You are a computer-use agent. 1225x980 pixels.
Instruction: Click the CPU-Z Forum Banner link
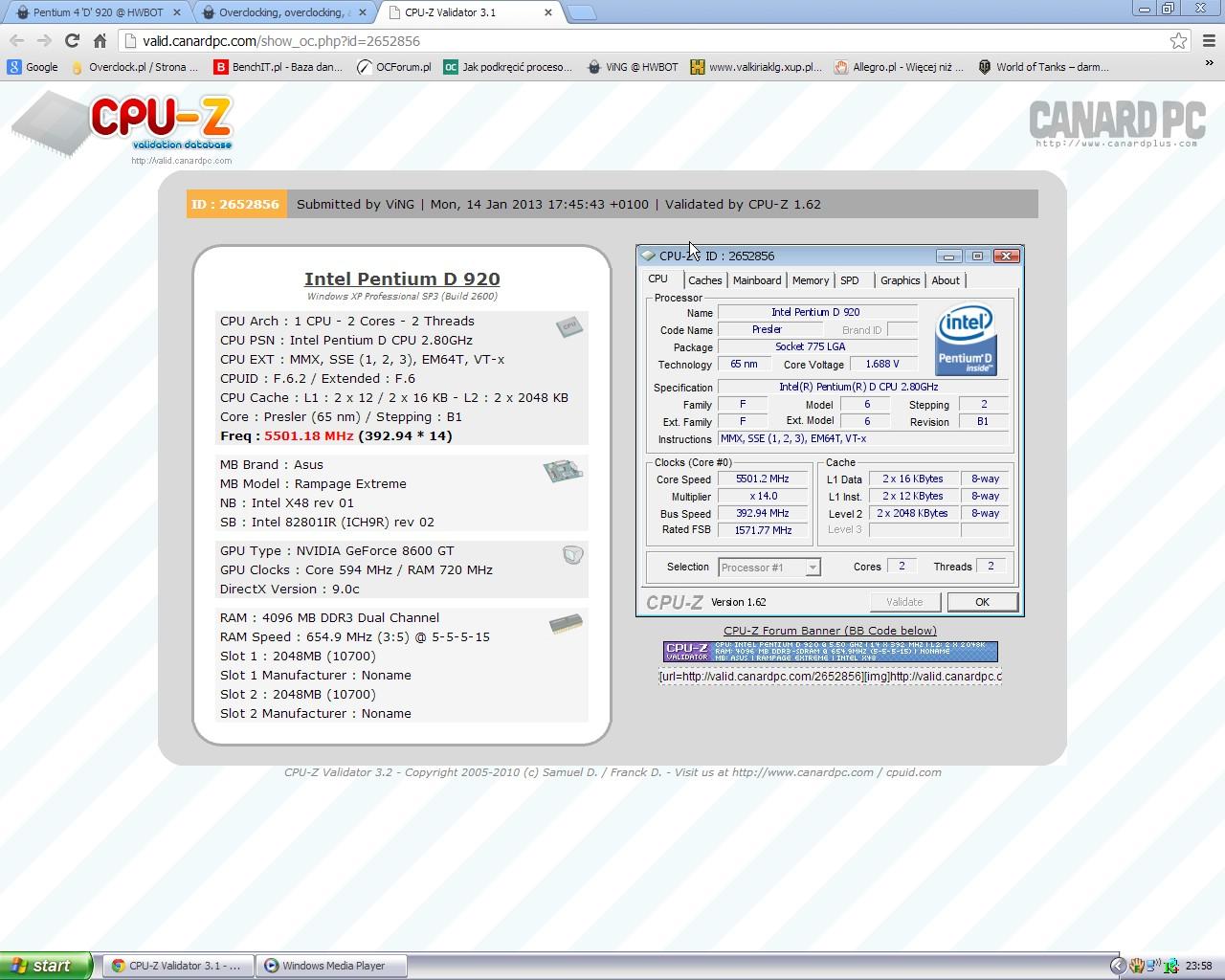pyautogui.click(x=830, y=631)
